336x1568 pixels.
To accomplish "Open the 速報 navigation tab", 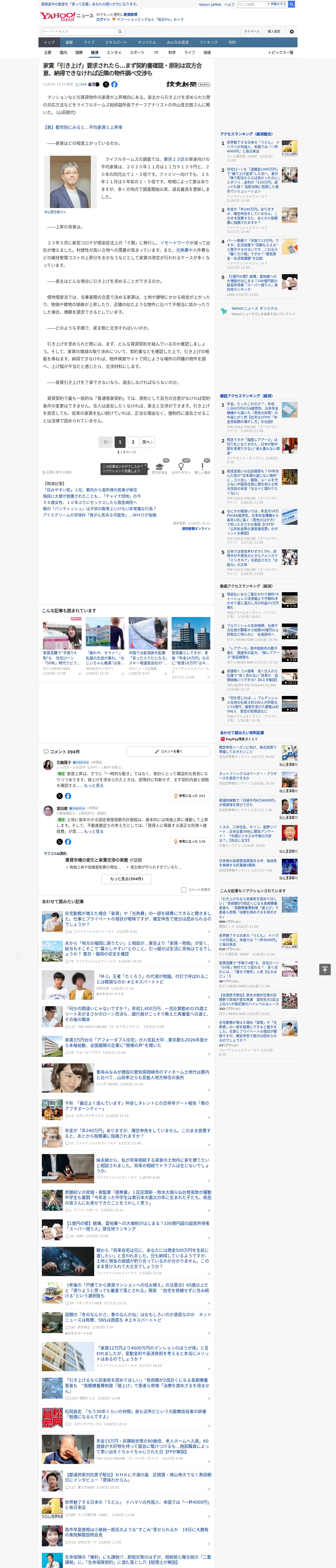I will tap(69, 43).
